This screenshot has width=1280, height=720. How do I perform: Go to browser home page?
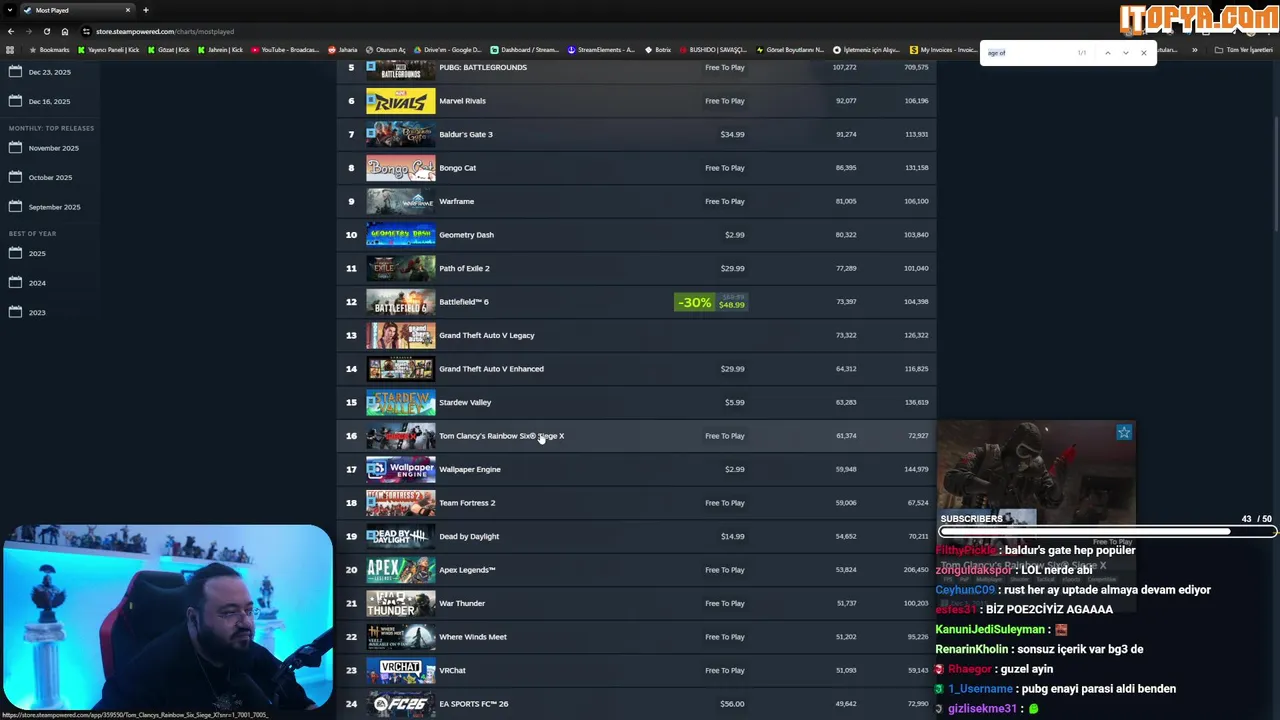[65, 31]
